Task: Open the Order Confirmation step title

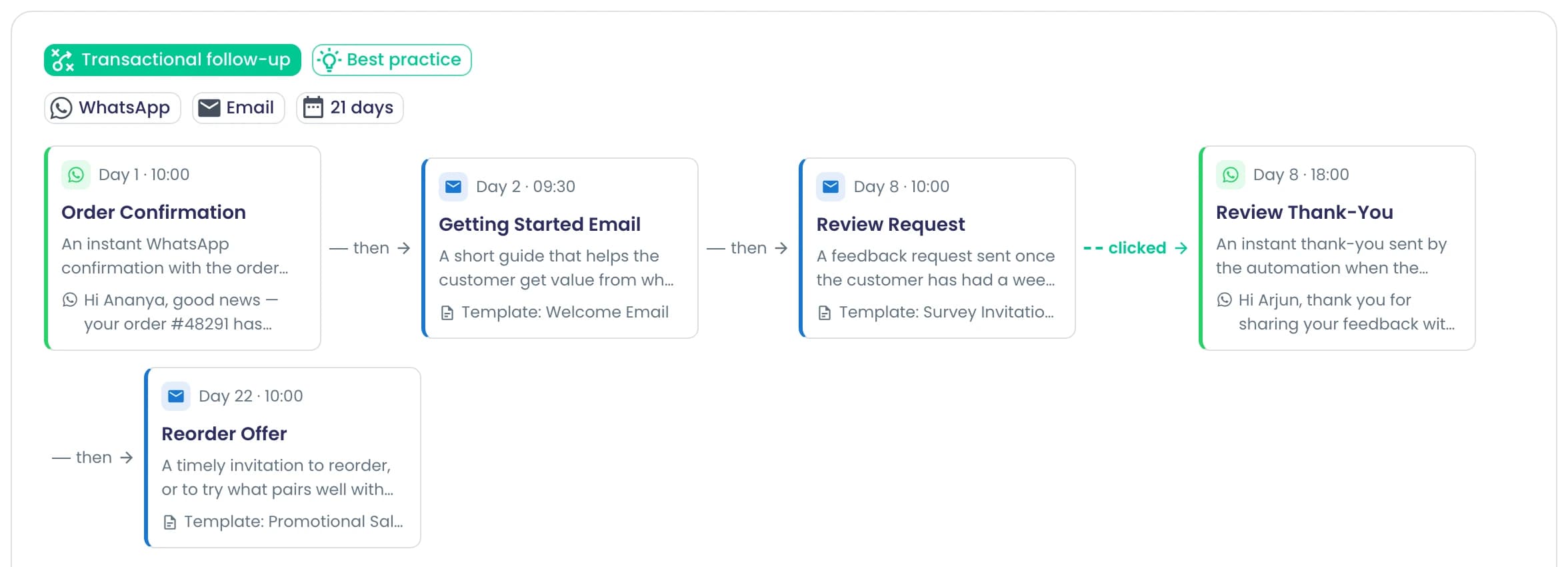Action: pyautogui.click(x=153, y=212)
